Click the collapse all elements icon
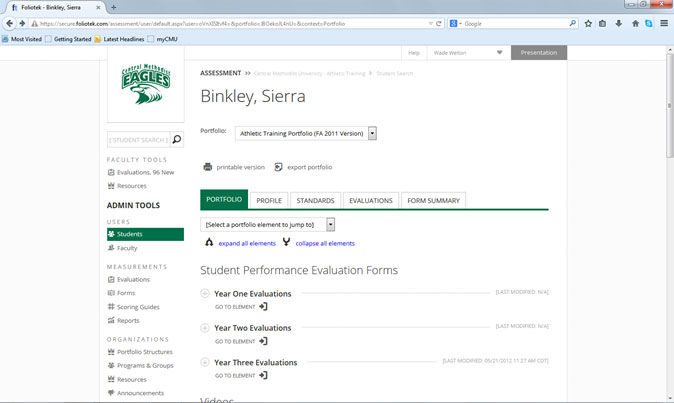Viewport: 674px width, 403px height. (287, 243)
